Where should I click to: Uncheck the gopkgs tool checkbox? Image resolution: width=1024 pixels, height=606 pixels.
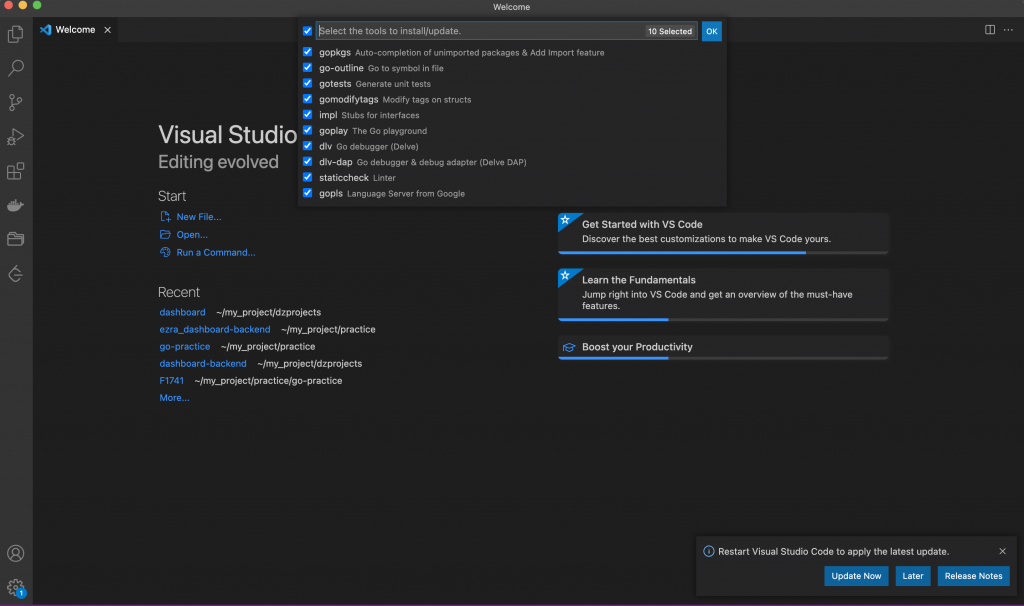point(308,52)
